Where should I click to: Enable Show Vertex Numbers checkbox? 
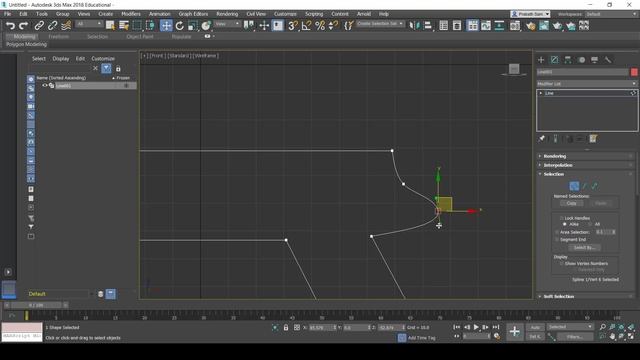pos(562,264)
